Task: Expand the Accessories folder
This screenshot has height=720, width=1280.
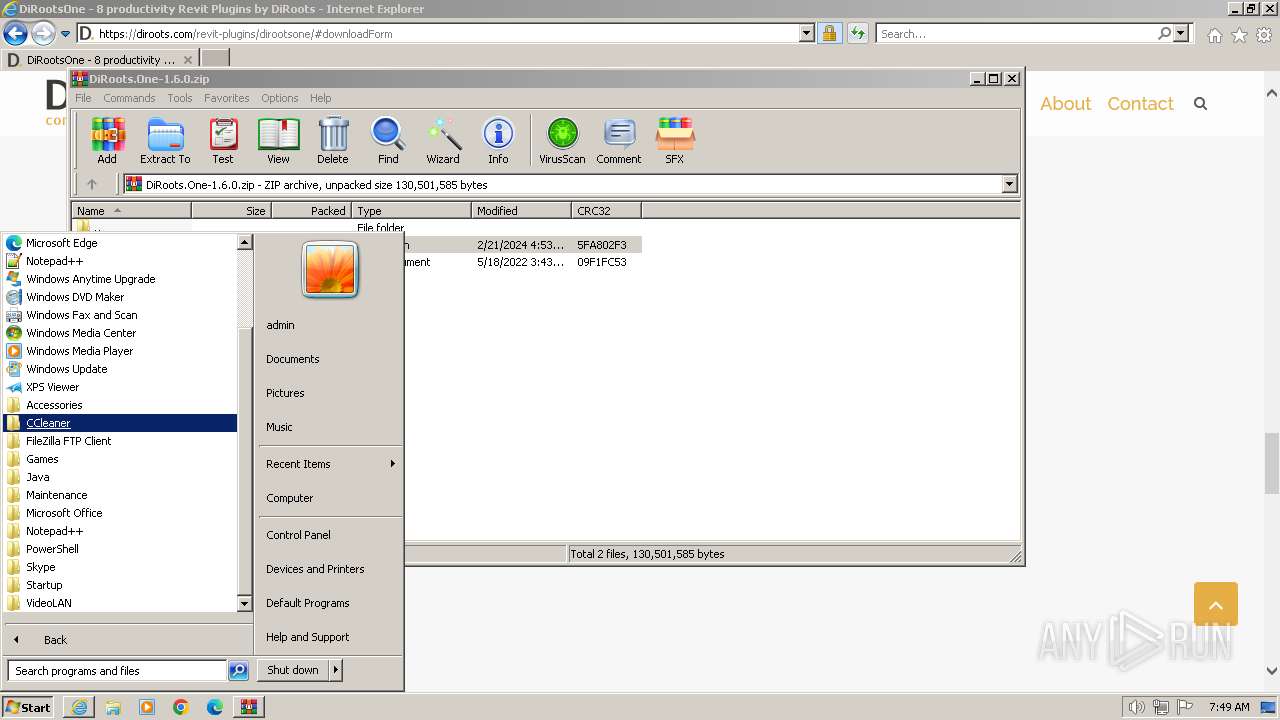Action: tap(54, 405)
